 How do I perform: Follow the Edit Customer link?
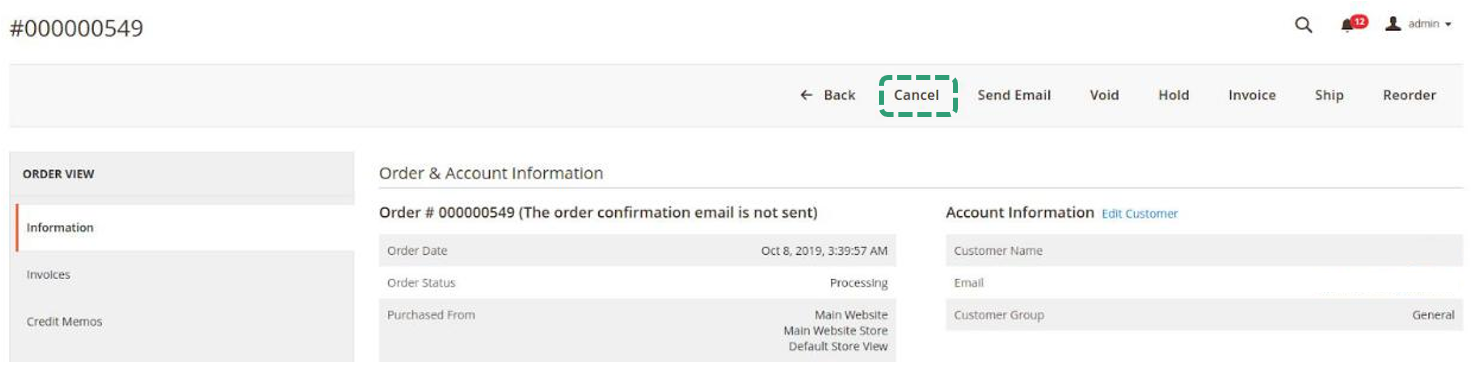[1140, 214]
